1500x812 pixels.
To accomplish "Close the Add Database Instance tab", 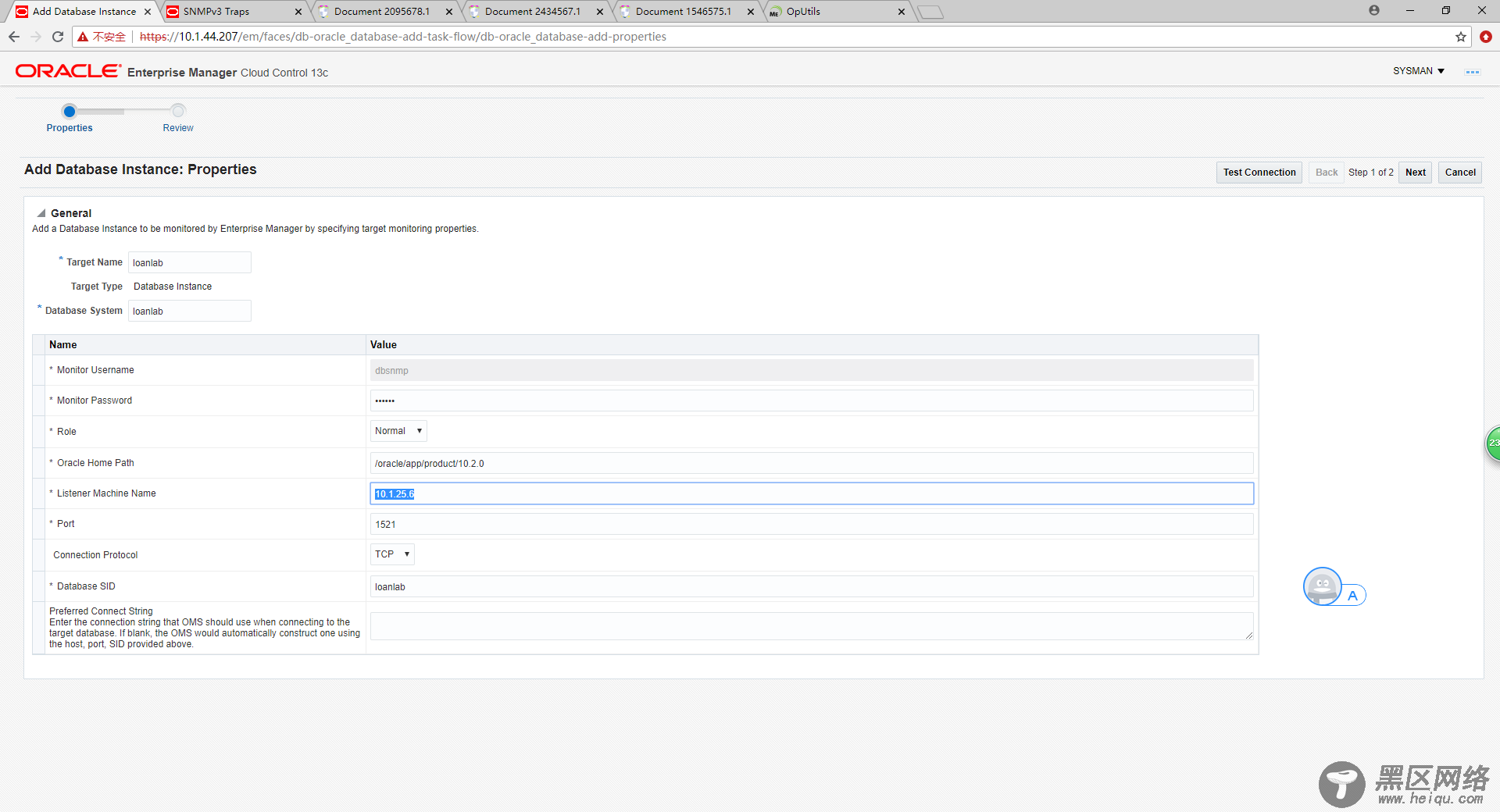I will [x=148, y=12].
